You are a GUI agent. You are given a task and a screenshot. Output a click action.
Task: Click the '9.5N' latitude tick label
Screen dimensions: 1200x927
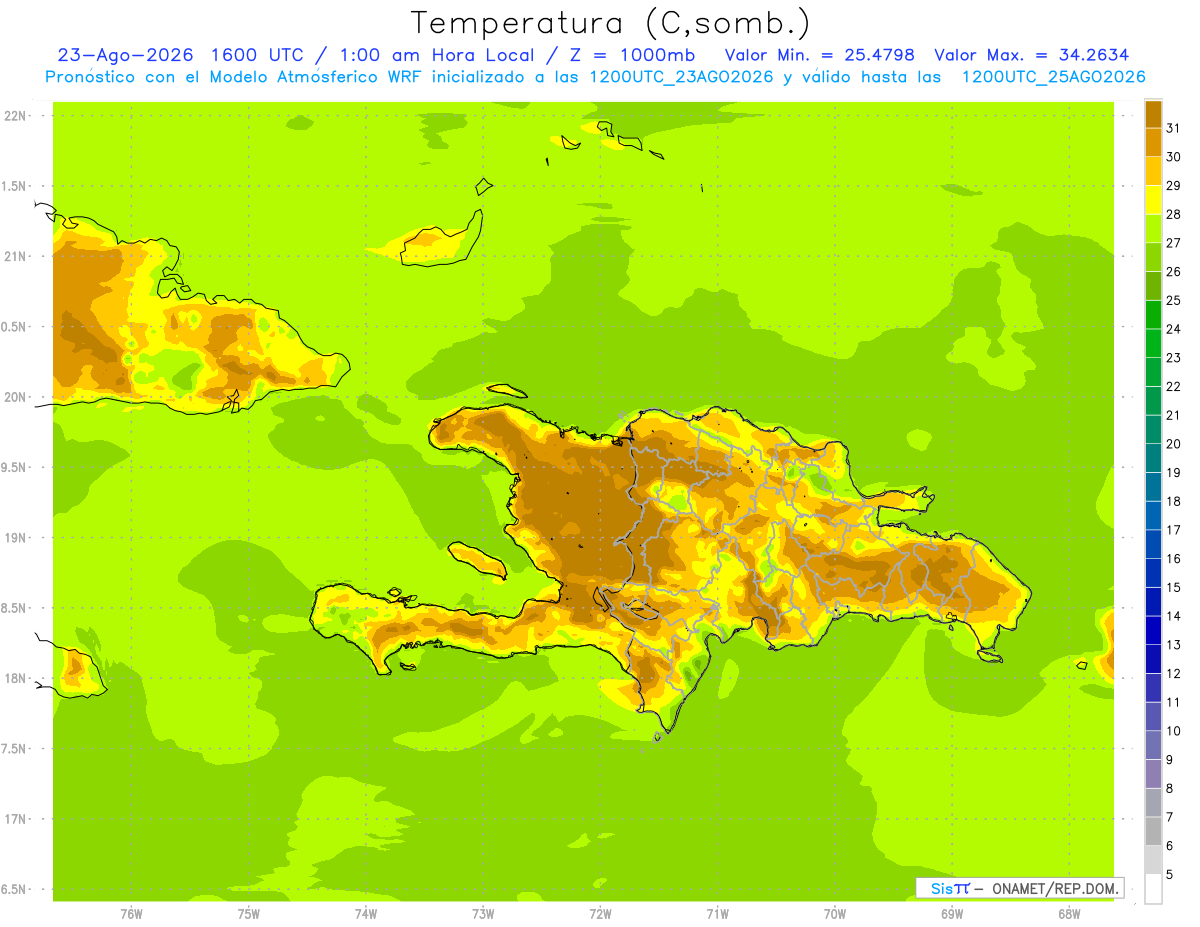(x=15, y=468)
